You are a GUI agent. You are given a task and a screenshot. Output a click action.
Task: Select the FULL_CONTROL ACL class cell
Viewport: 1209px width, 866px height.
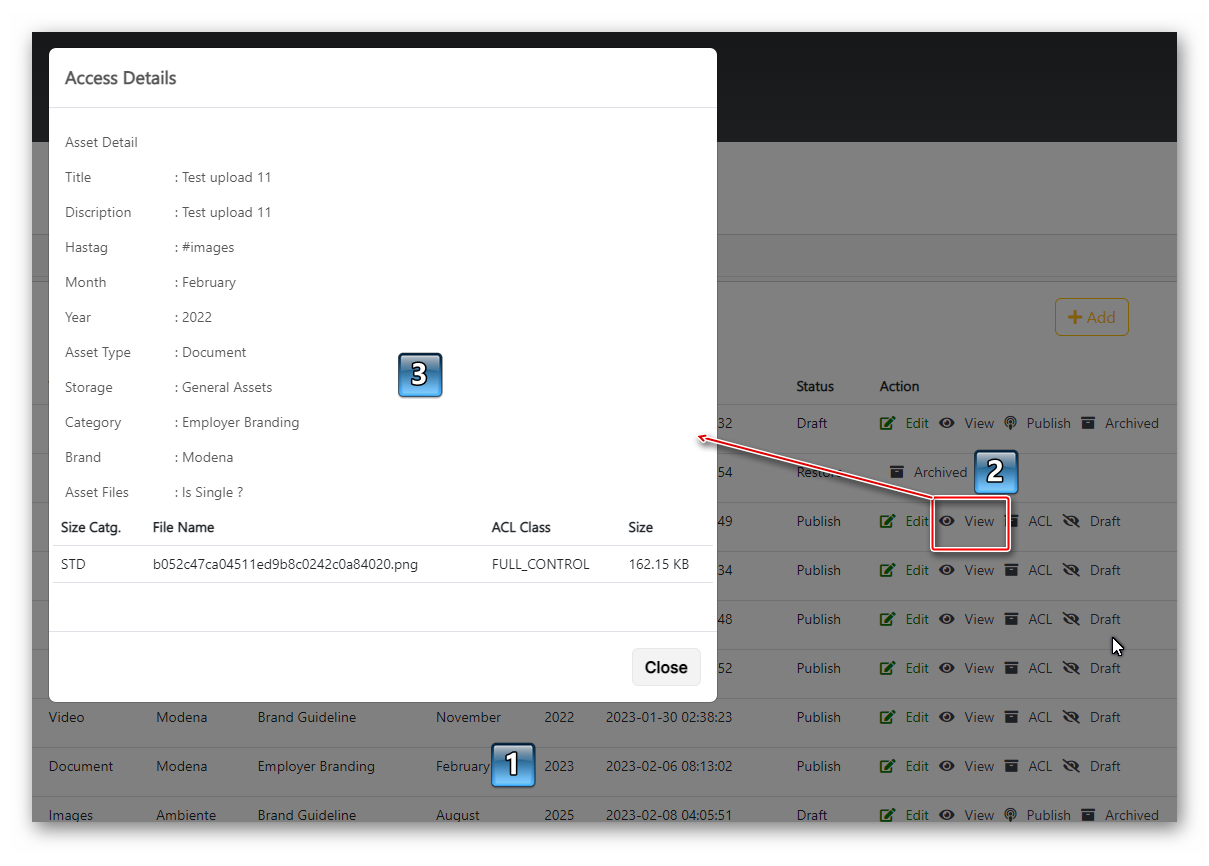coord(540,564)
